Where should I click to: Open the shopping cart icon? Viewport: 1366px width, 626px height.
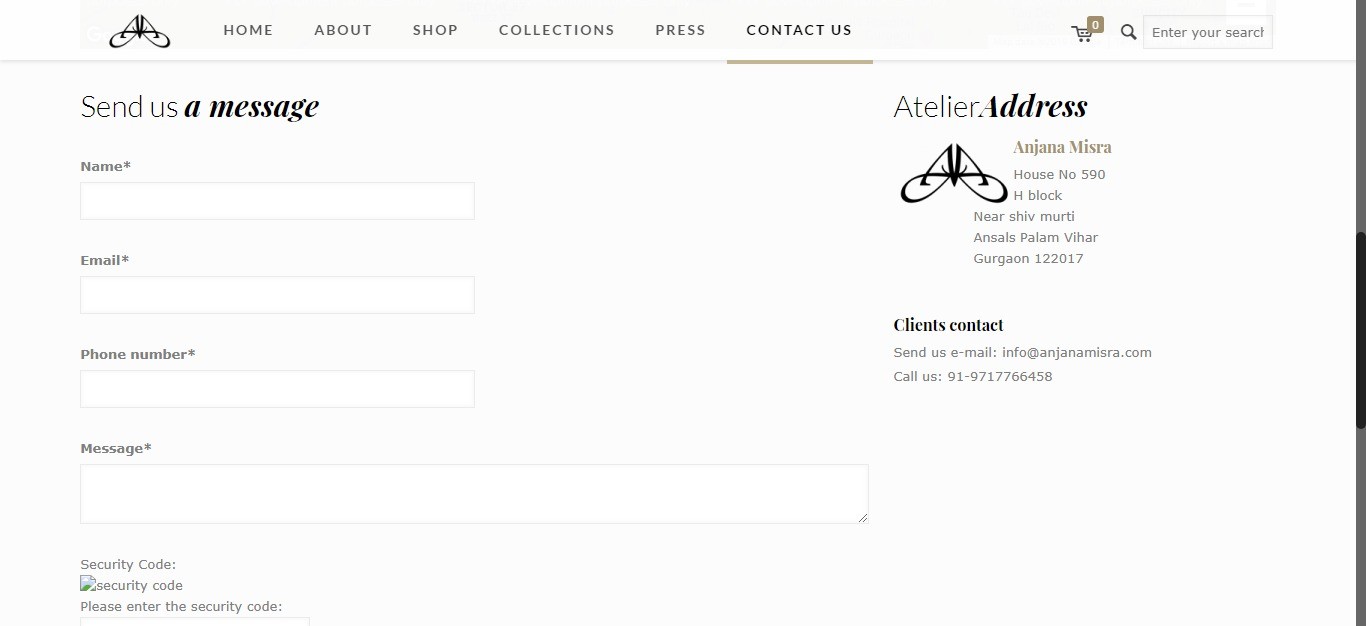point(1082,33)
